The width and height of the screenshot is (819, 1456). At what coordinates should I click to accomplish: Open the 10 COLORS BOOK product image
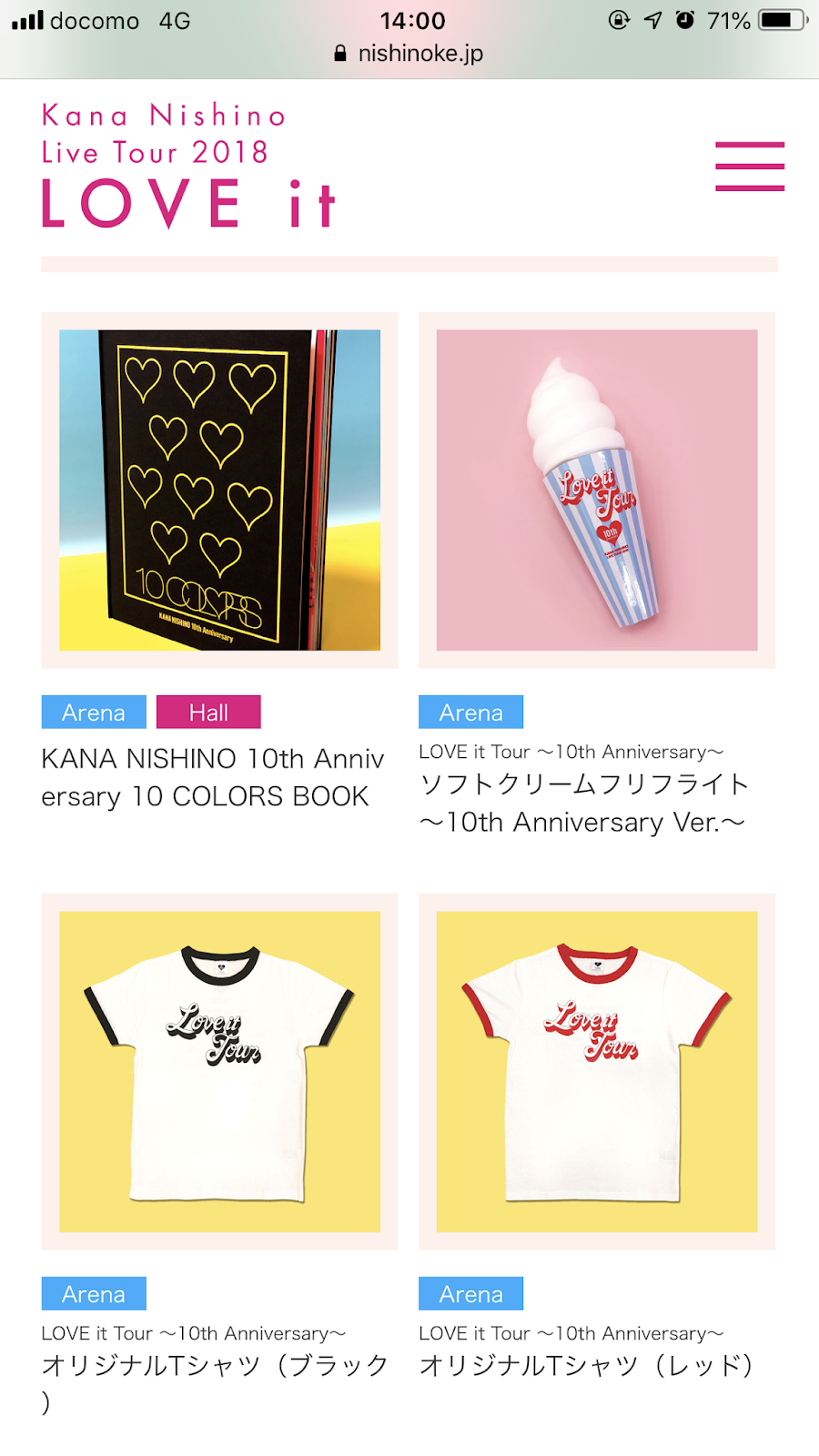tap(220, 490)
